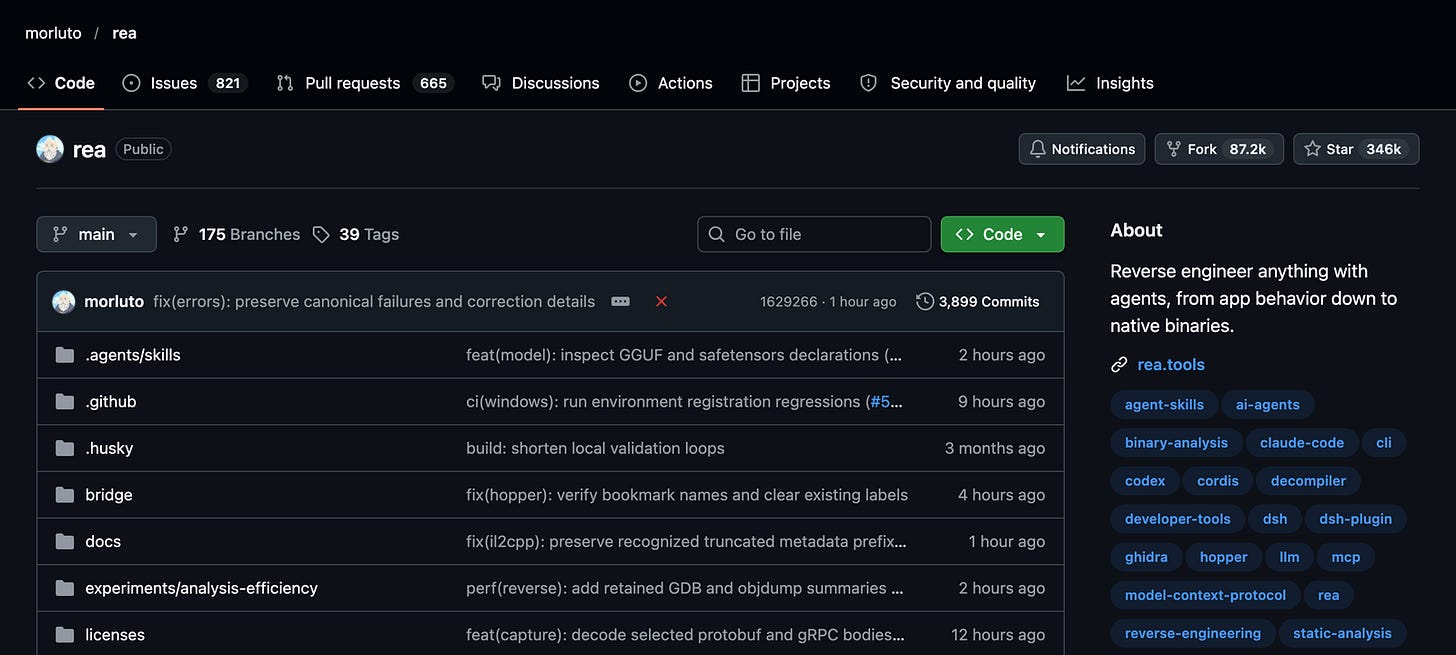Click the morluto avatar in commit row
The height and width of the screenshot is (655, 1456).
tap(64, 301)
